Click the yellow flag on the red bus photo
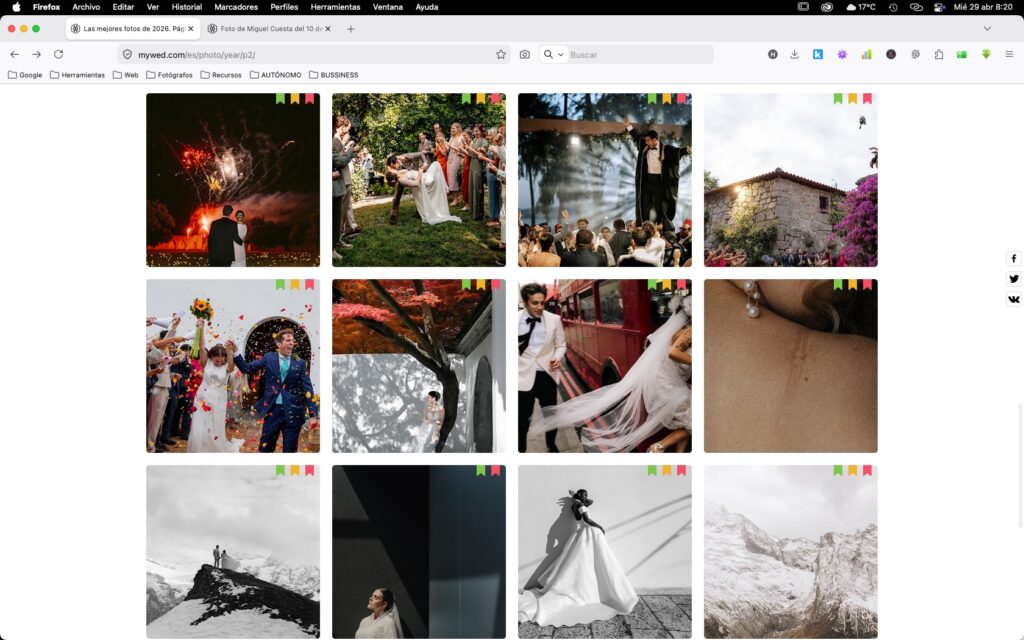1024x640 pixels. coord(667,285)
